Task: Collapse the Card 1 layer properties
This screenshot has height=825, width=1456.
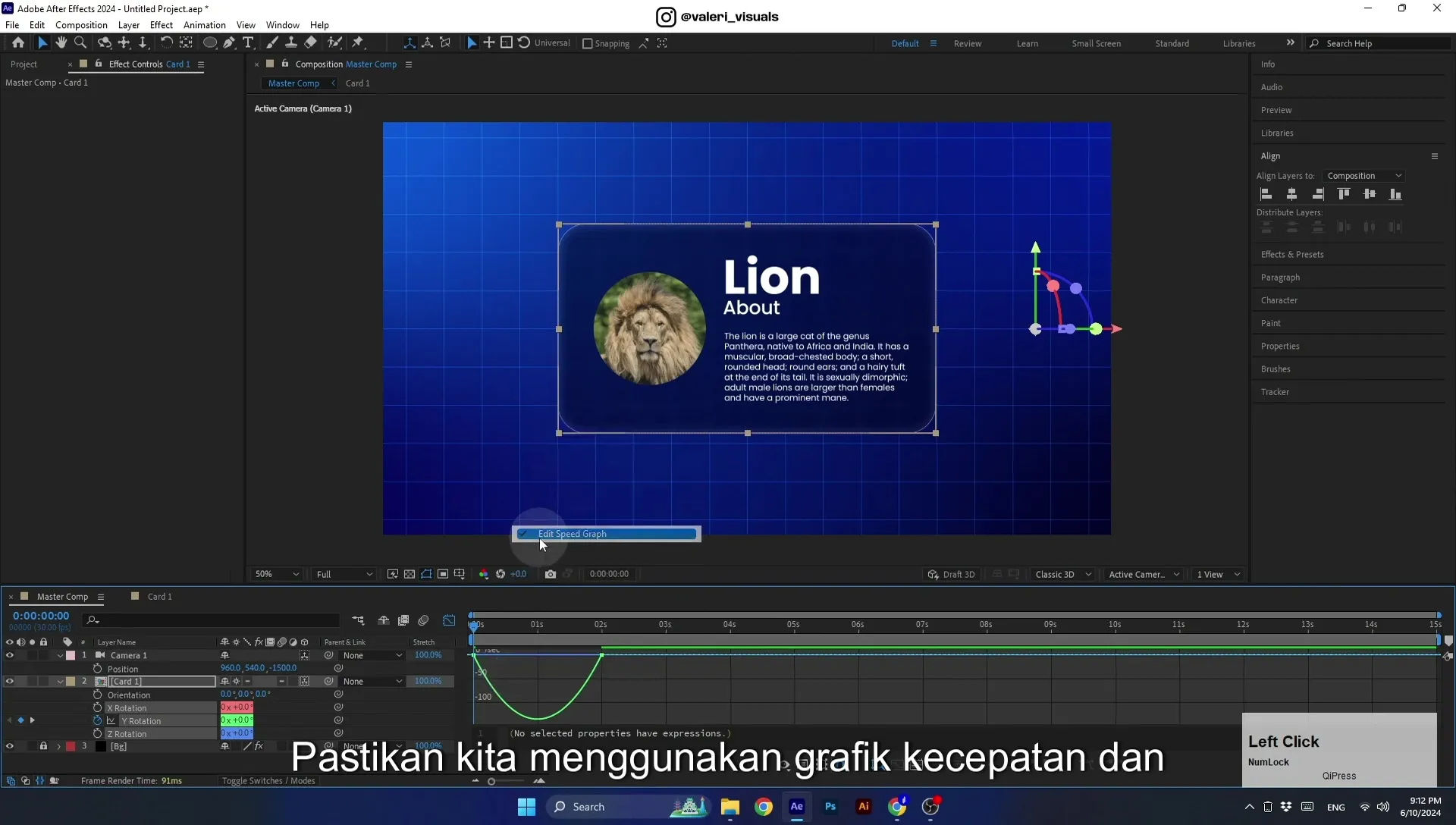Action: click(x=60, y=681)
